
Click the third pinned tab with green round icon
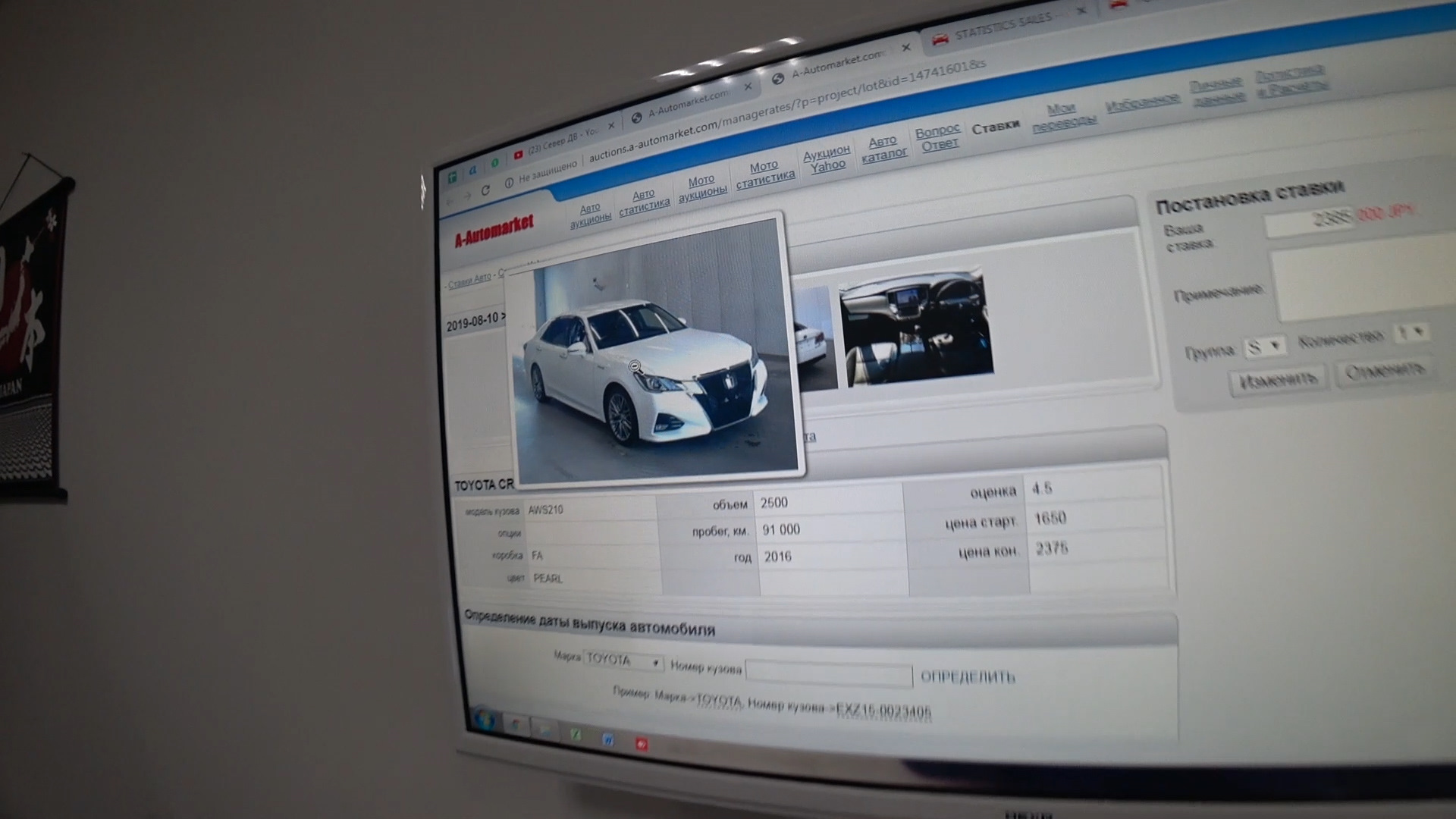click(494, 164)
